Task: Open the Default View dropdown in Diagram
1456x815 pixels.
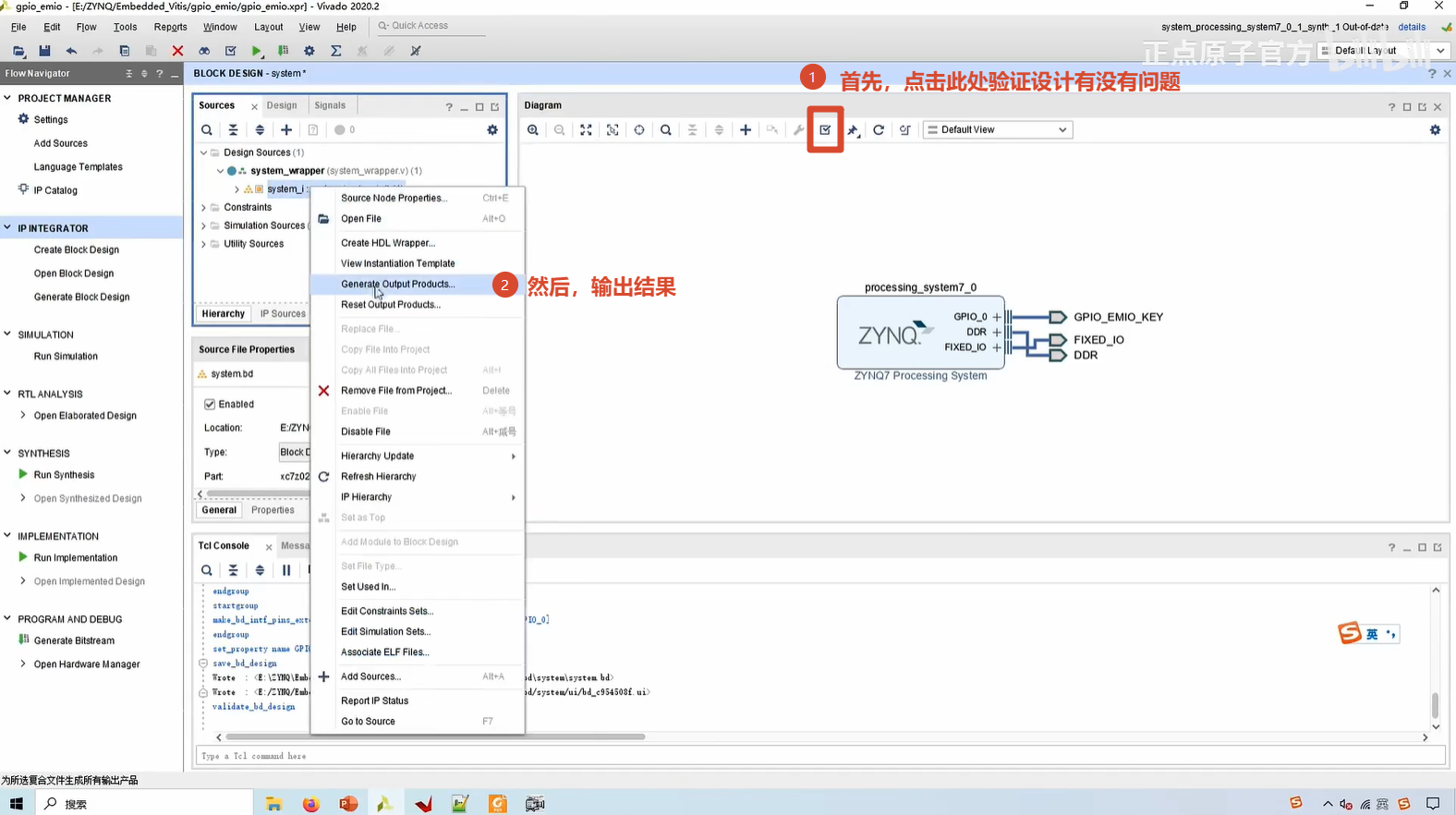Action: click(x=998, y=130)
